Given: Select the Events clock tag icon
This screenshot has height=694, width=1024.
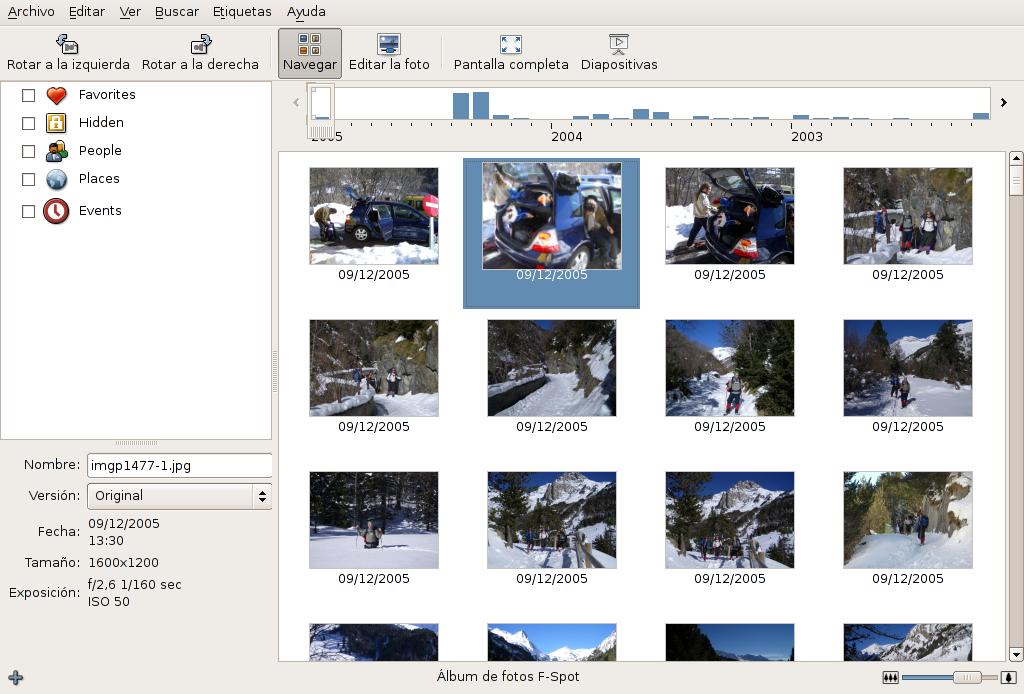Looking at the screenshot, I should coord(56,211).
